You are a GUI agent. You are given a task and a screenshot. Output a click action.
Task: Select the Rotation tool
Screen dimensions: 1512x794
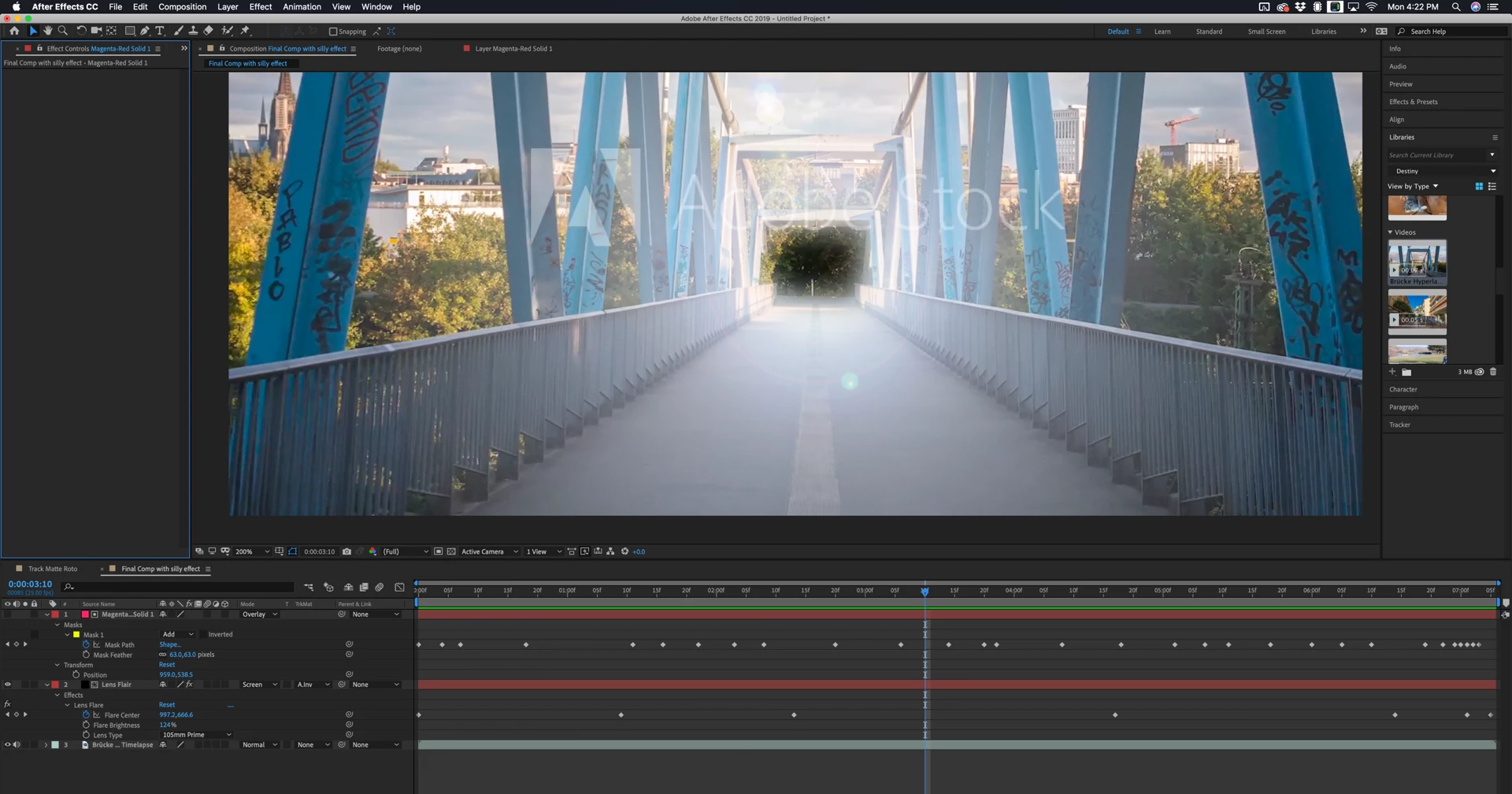pos(81,31)
